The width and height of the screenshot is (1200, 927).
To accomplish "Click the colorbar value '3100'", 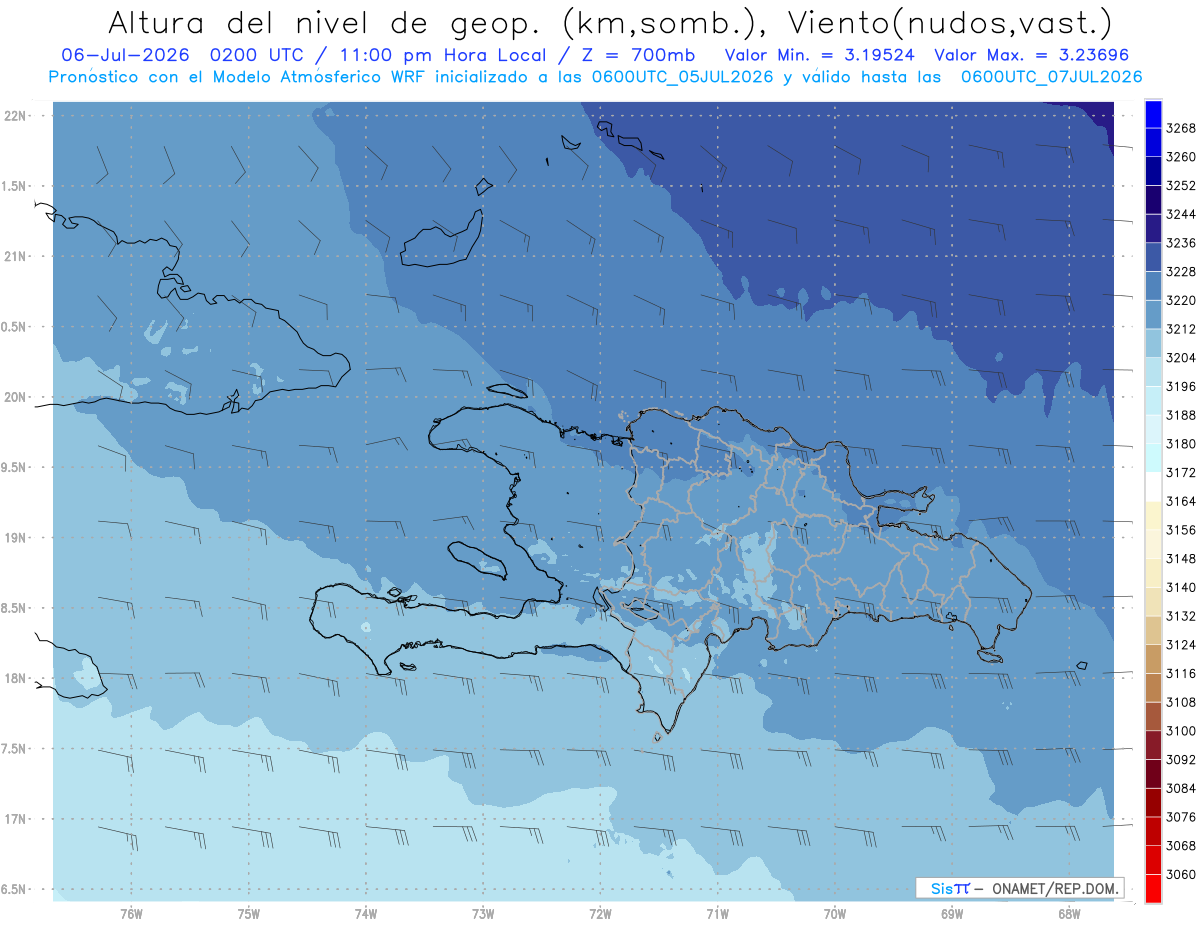I will coord(1181,731).
